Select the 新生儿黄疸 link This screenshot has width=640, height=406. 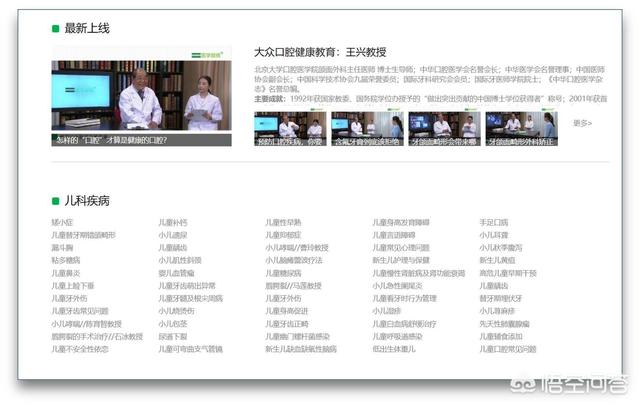(x=497, y=260)
